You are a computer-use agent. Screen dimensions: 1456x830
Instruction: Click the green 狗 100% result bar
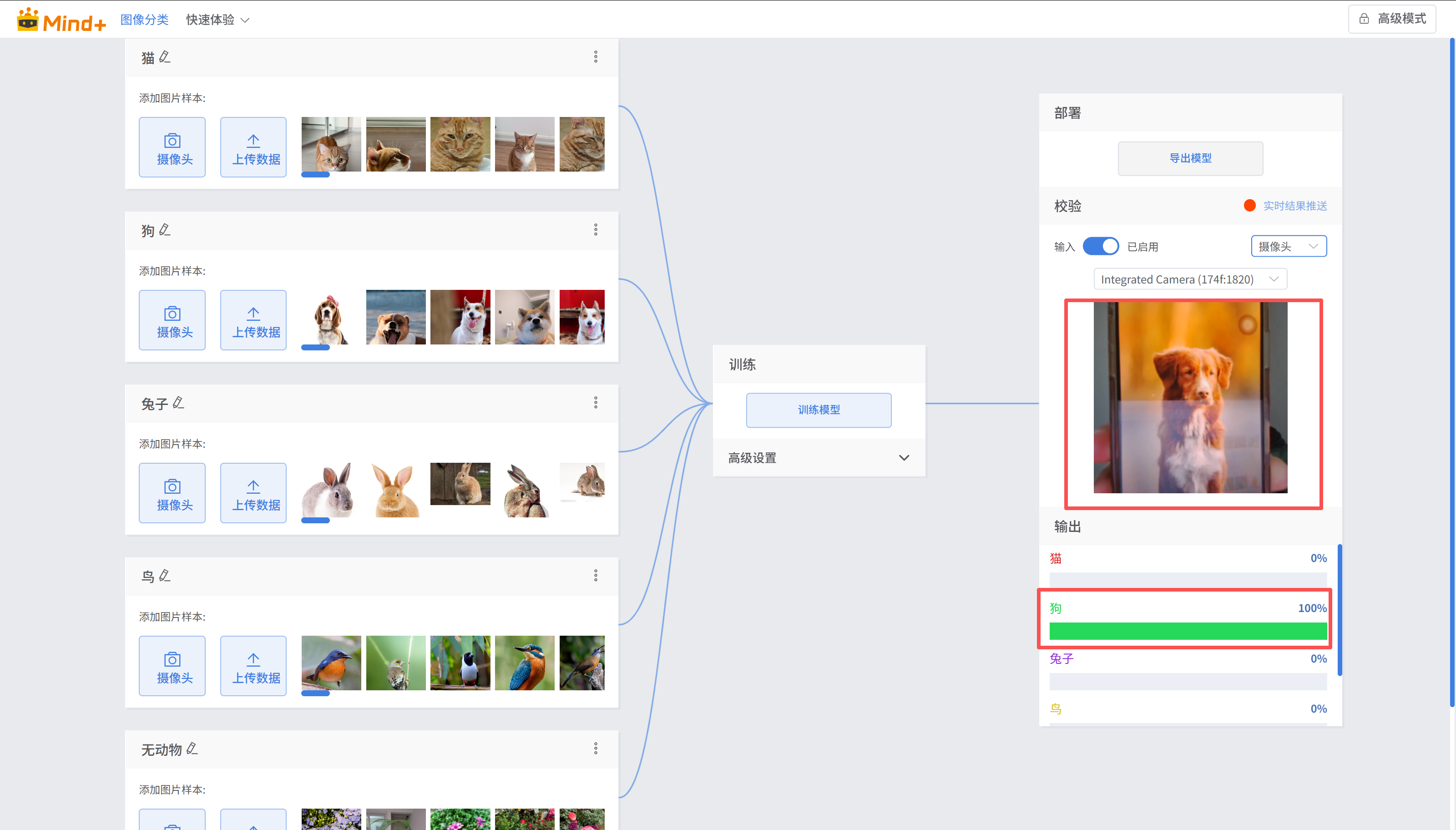1188,631
